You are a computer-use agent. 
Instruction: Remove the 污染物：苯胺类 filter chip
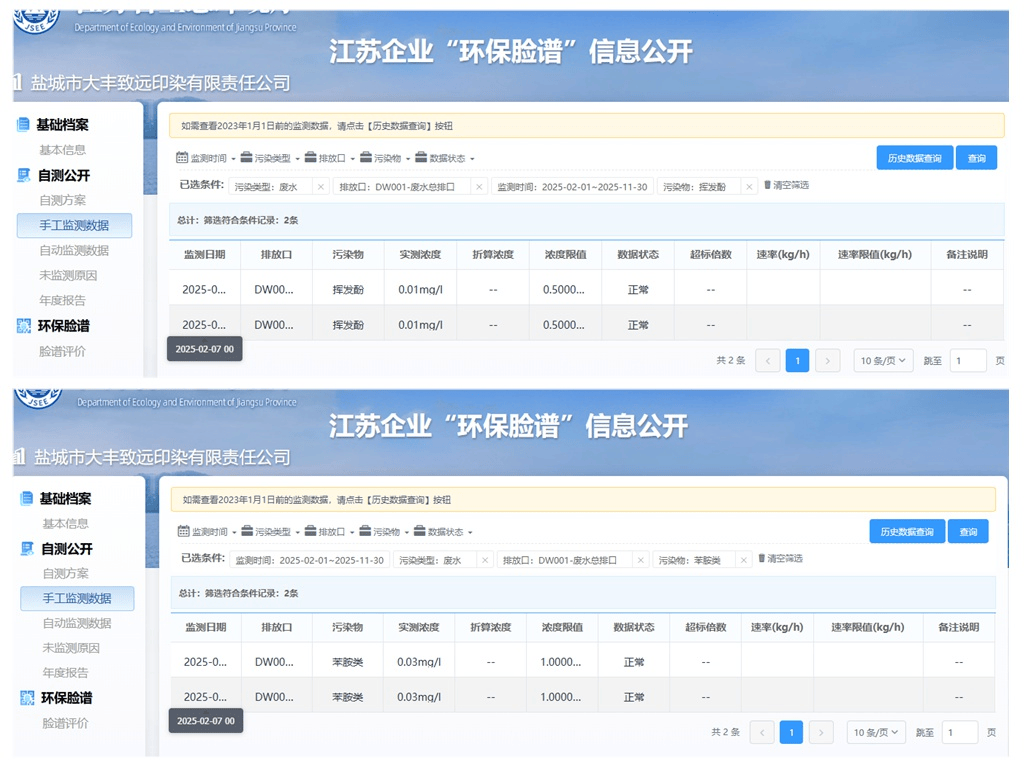point(743,561)
